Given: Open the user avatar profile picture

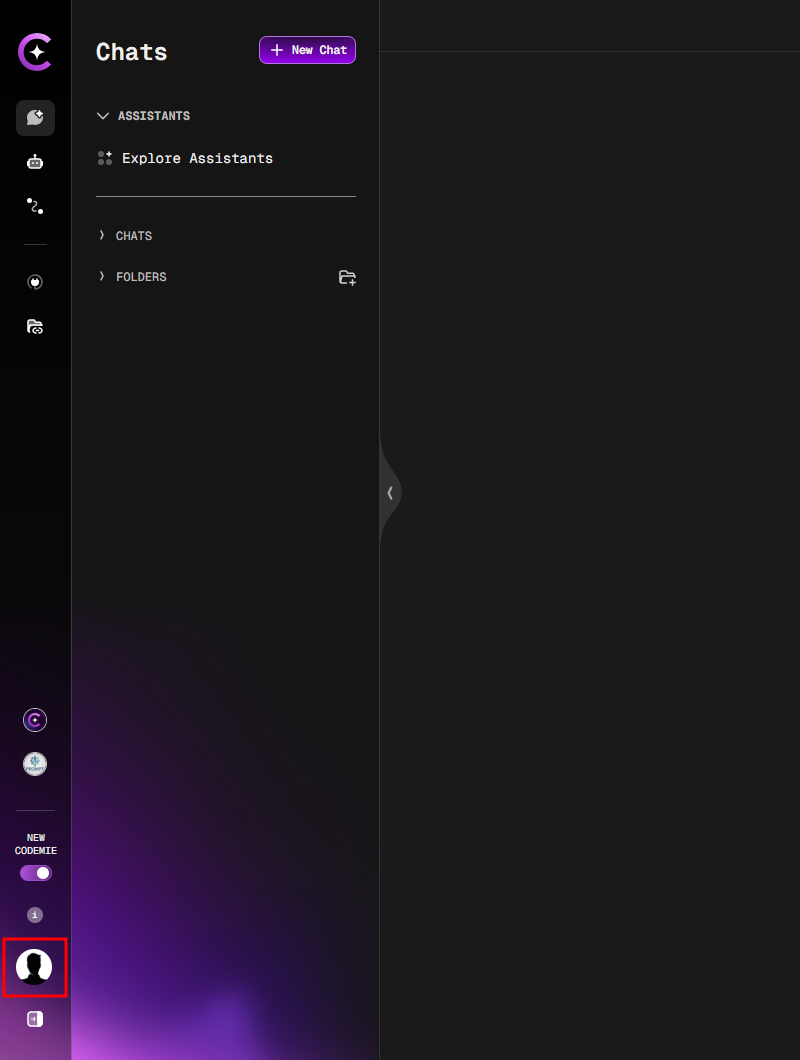Looking at the screenshot, I should (35, 966).
